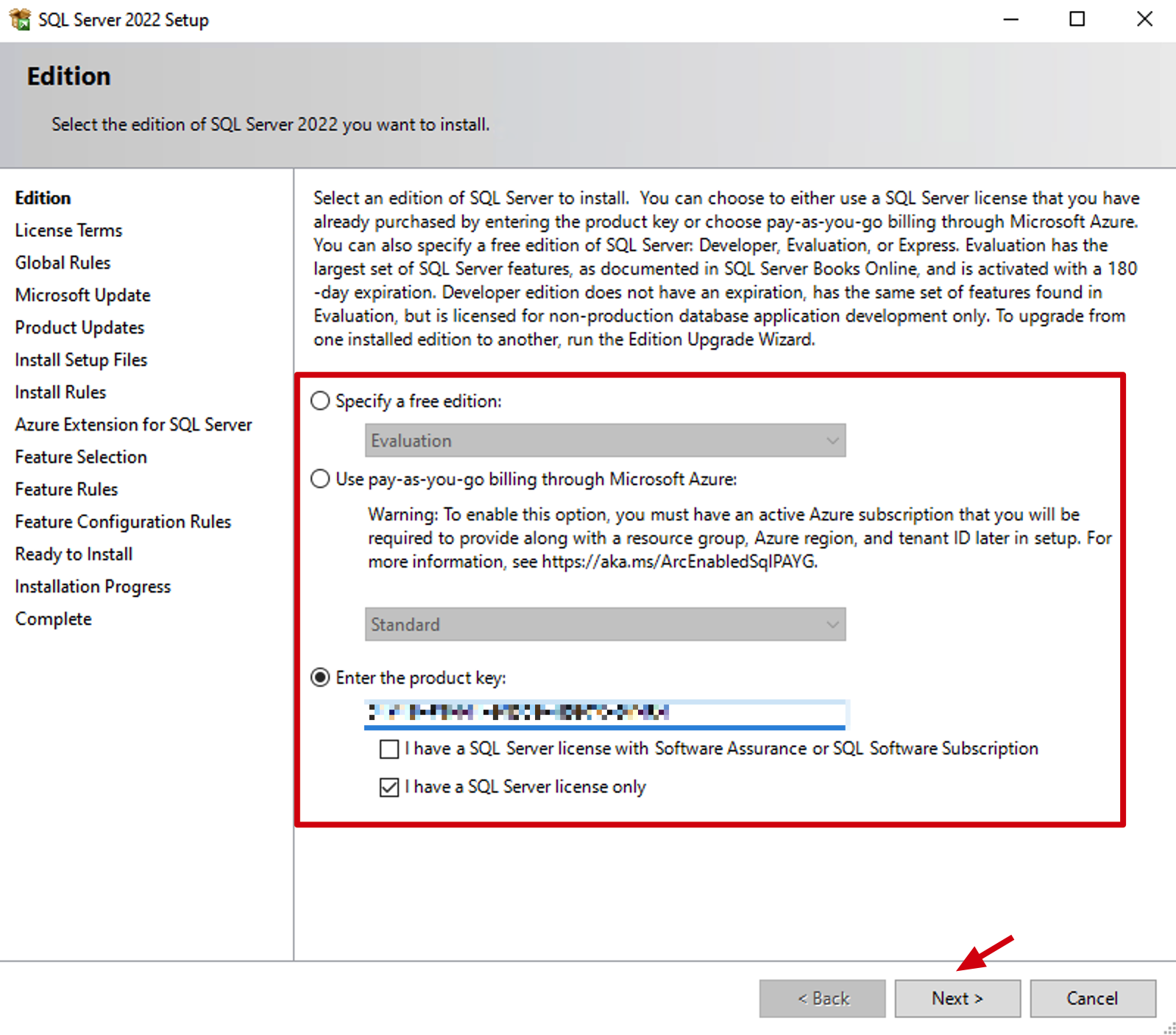Select Complete in the step list
Image resolution: width=1176 pixels, height=1035 pixels.
[53, 619]
